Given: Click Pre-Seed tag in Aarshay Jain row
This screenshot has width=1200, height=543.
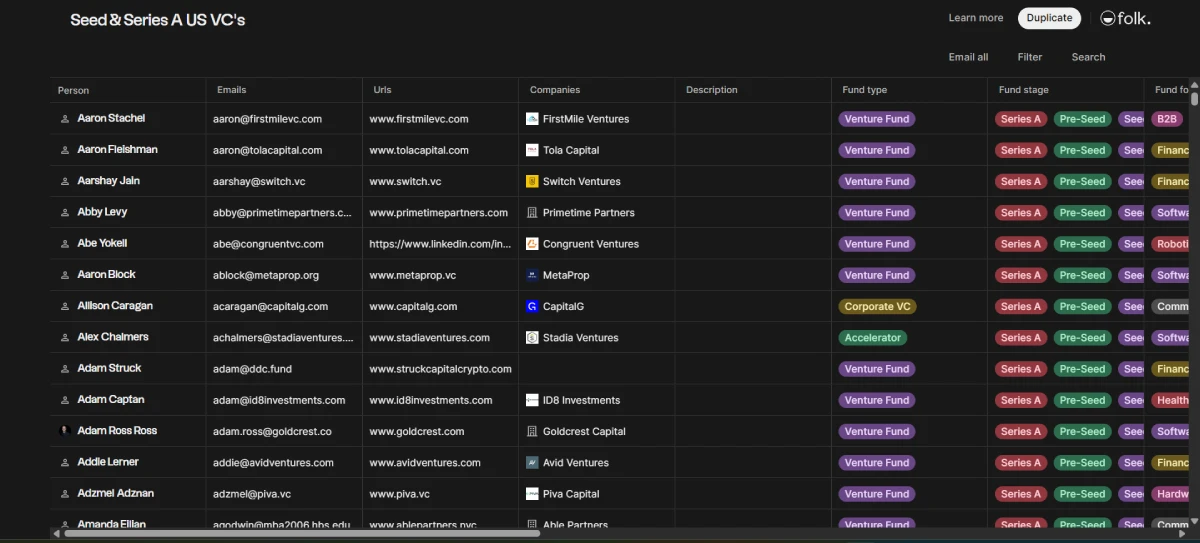Looking at the screenshot, I should 1082,182.
